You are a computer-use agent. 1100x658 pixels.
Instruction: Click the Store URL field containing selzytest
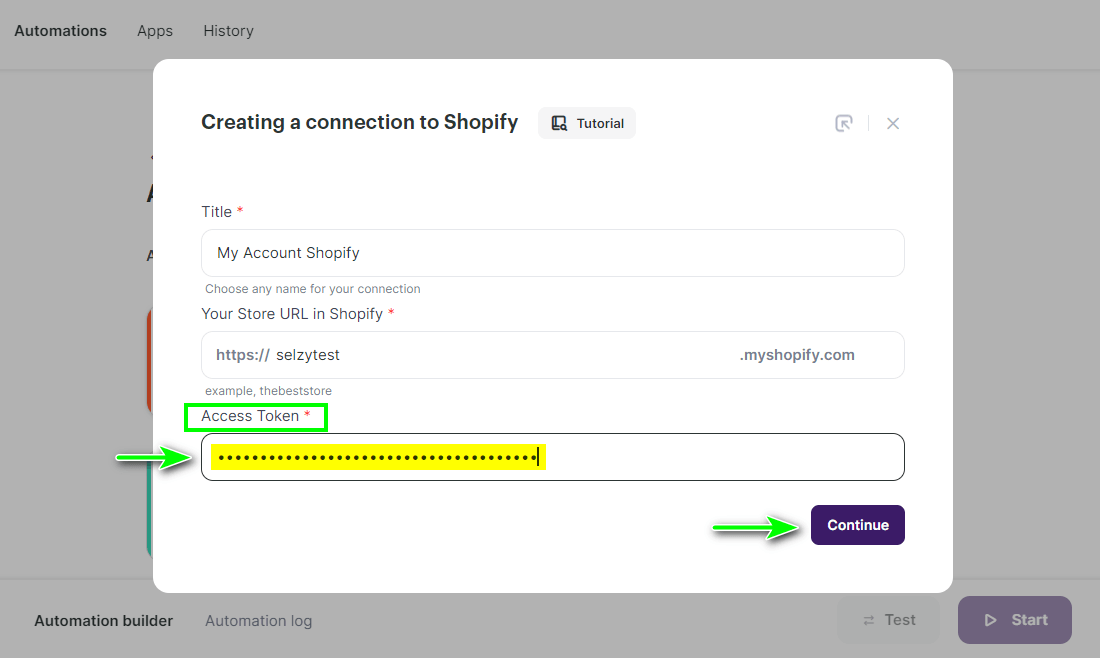click(x=553, y=355)
